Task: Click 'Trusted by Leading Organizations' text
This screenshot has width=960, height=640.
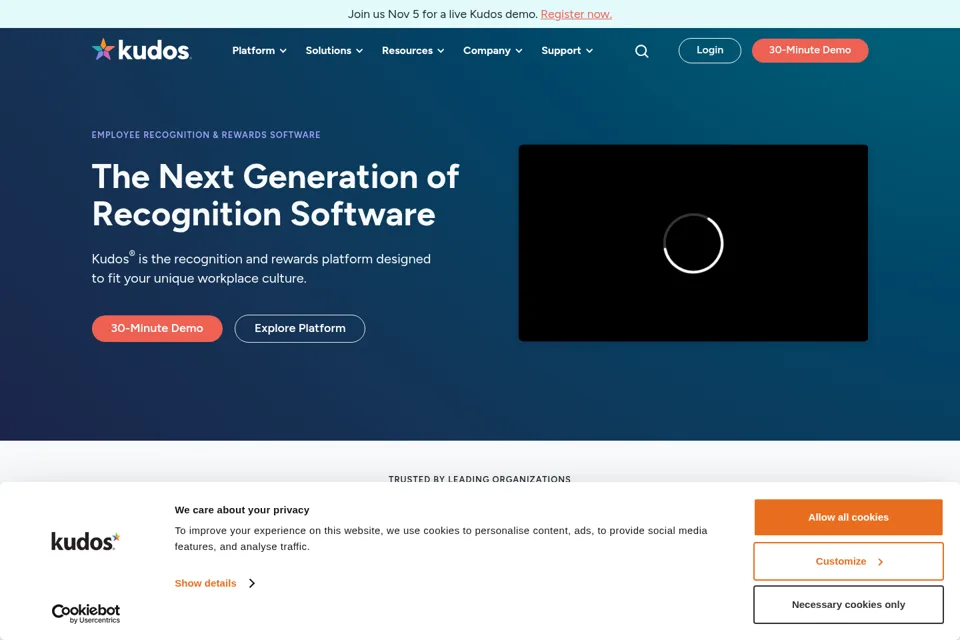Action: click(479, 479)
